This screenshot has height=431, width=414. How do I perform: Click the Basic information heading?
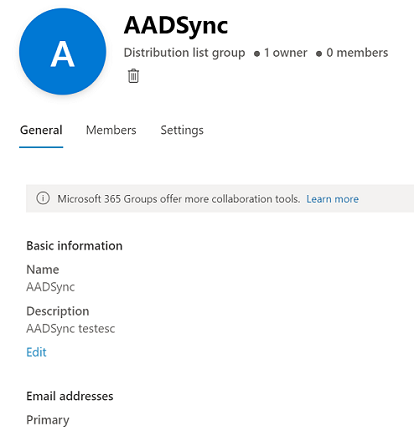[74, 246]
